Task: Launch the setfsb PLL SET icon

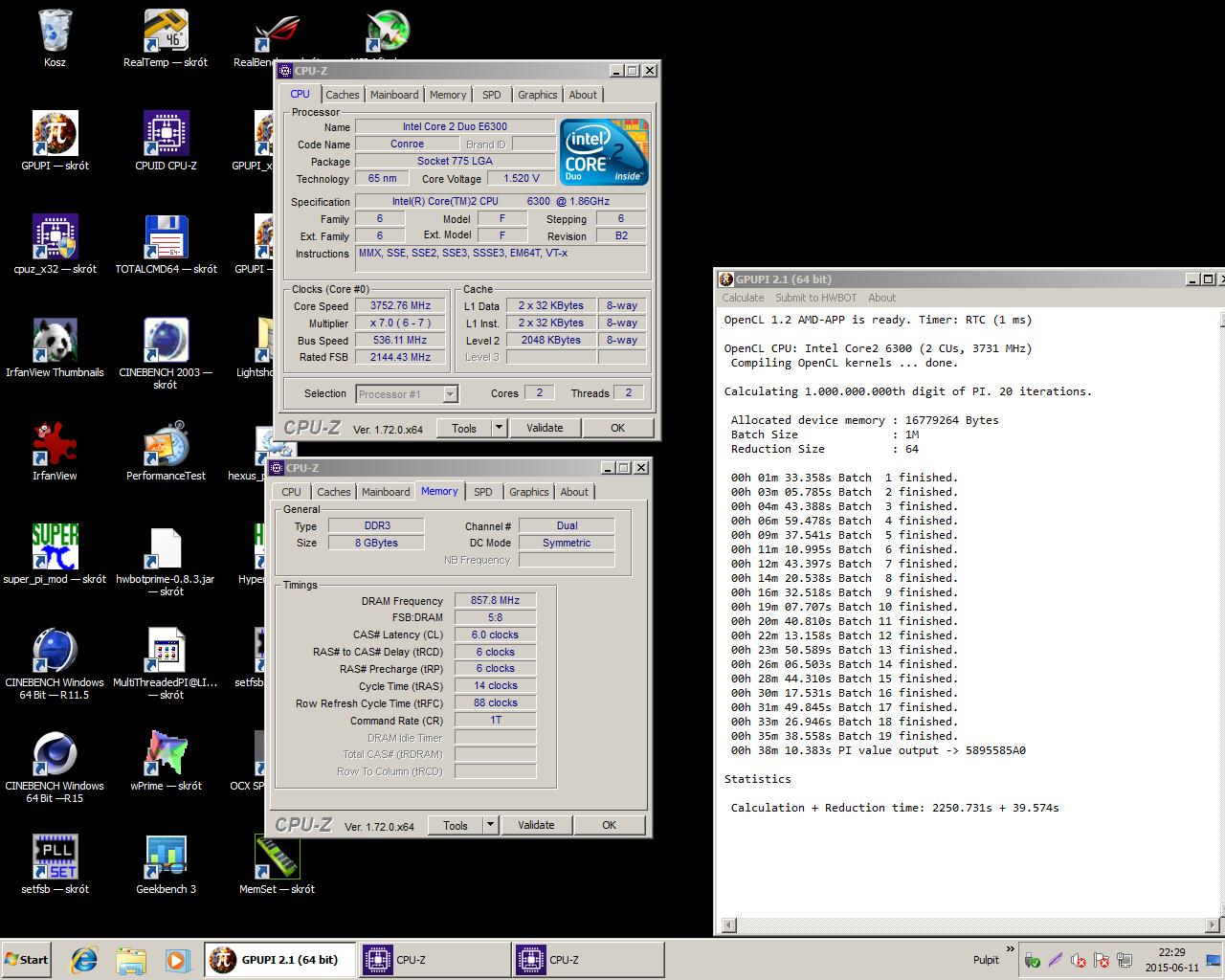Action: pos(55,865)
